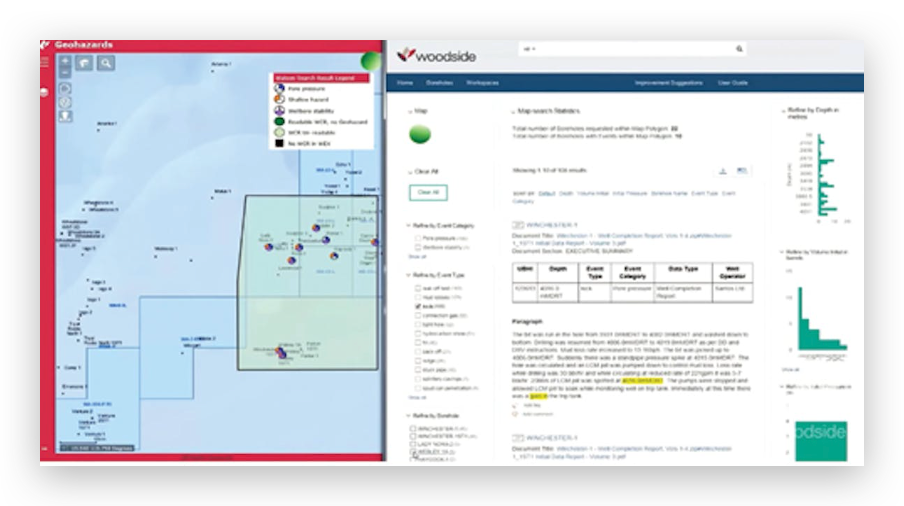Viewport: 904px width, 506px height.
Task: Collapse Refine by Volume Initial
Action: pyautogui.click(x=782, y=252)
